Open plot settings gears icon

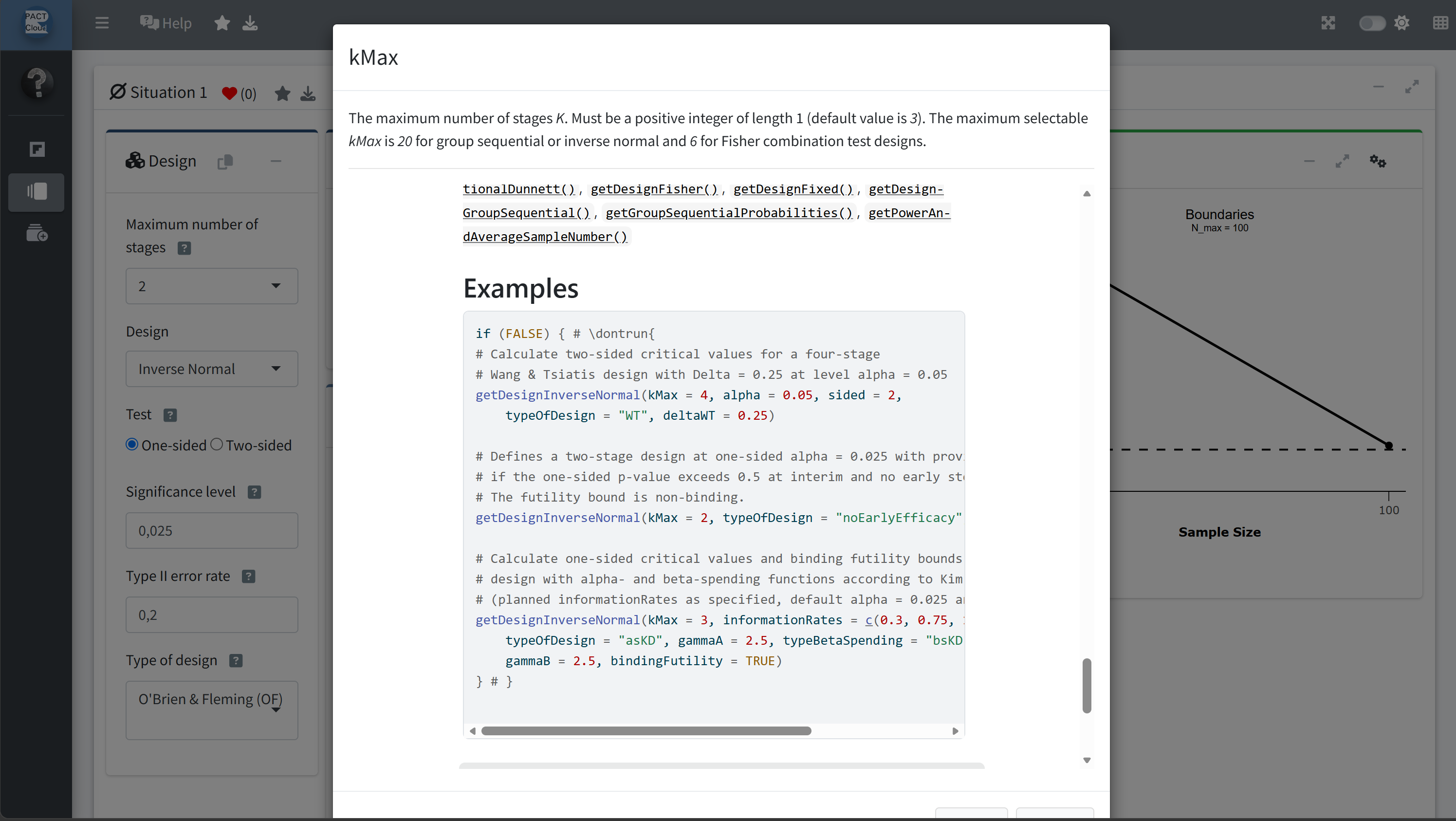tap(1378, 161)
